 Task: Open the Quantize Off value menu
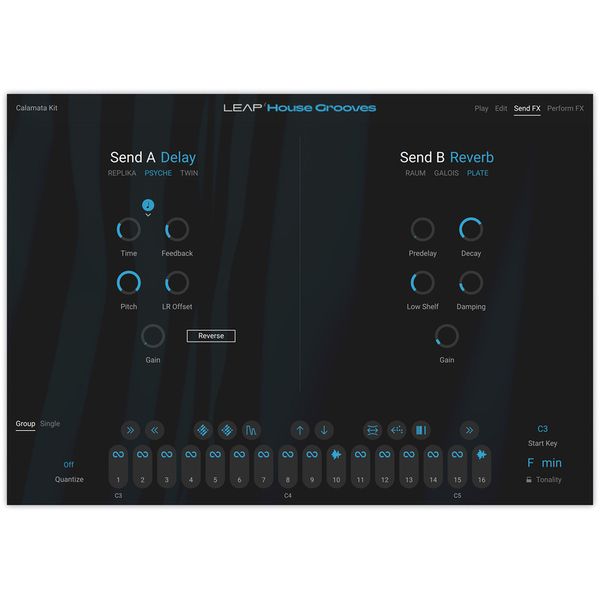pos(69,465)
